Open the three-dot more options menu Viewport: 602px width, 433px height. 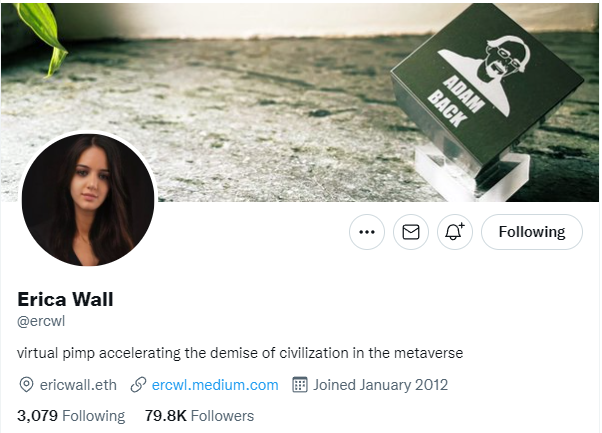tap(367, 232)
